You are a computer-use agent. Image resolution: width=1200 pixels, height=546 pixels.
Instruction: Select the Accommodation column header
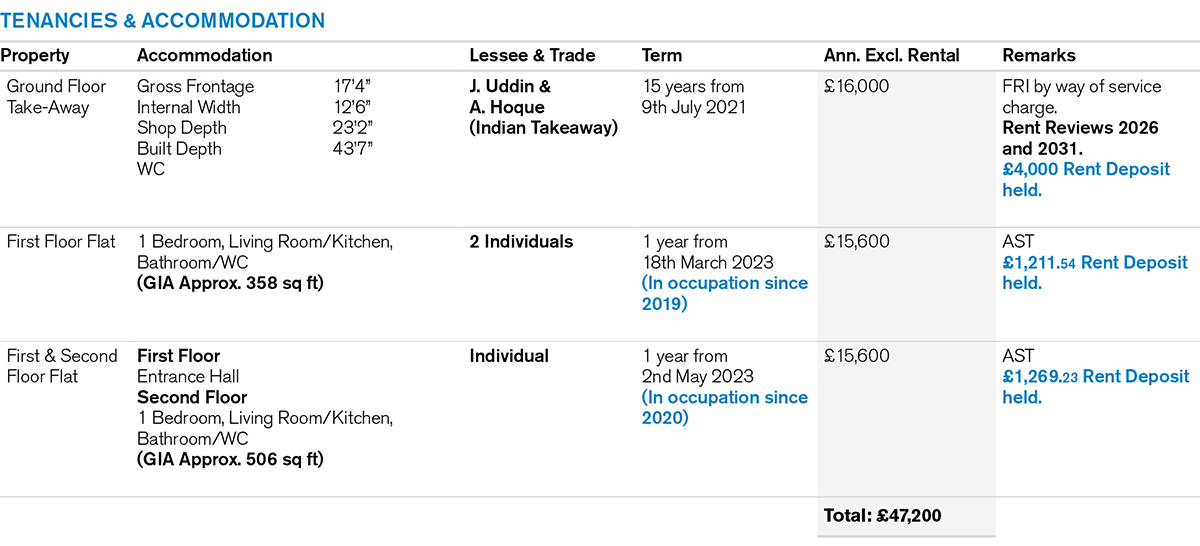[x=204, y=56]
